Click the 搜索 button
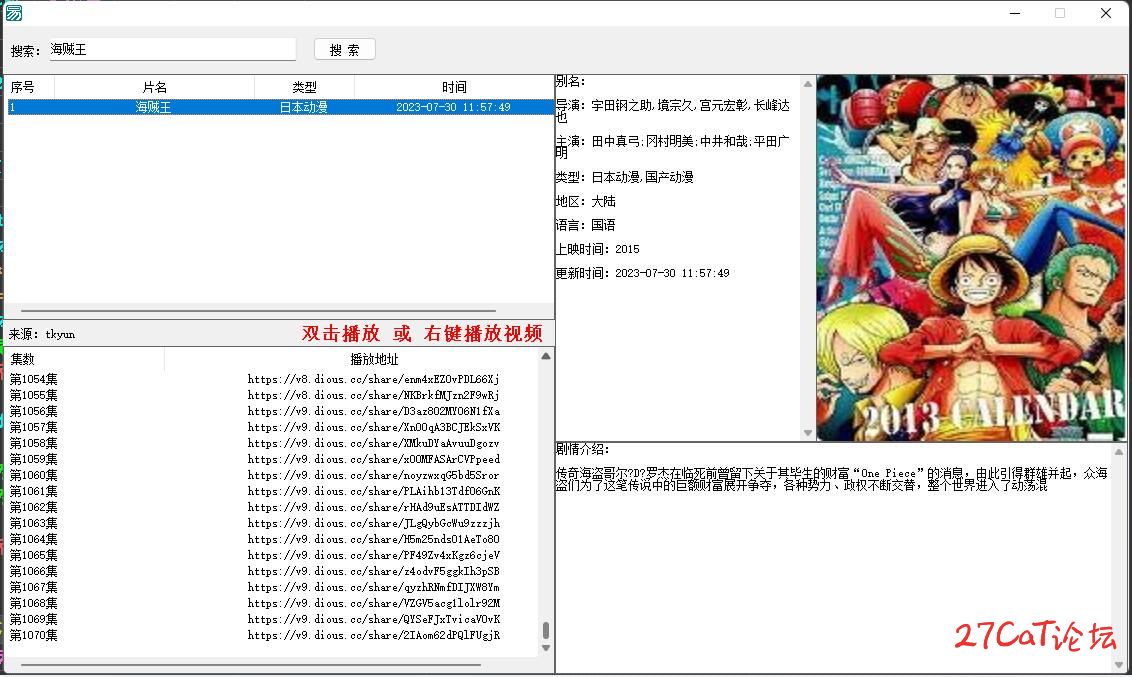This screenshot has height=677, width=1132. [344, 49]
